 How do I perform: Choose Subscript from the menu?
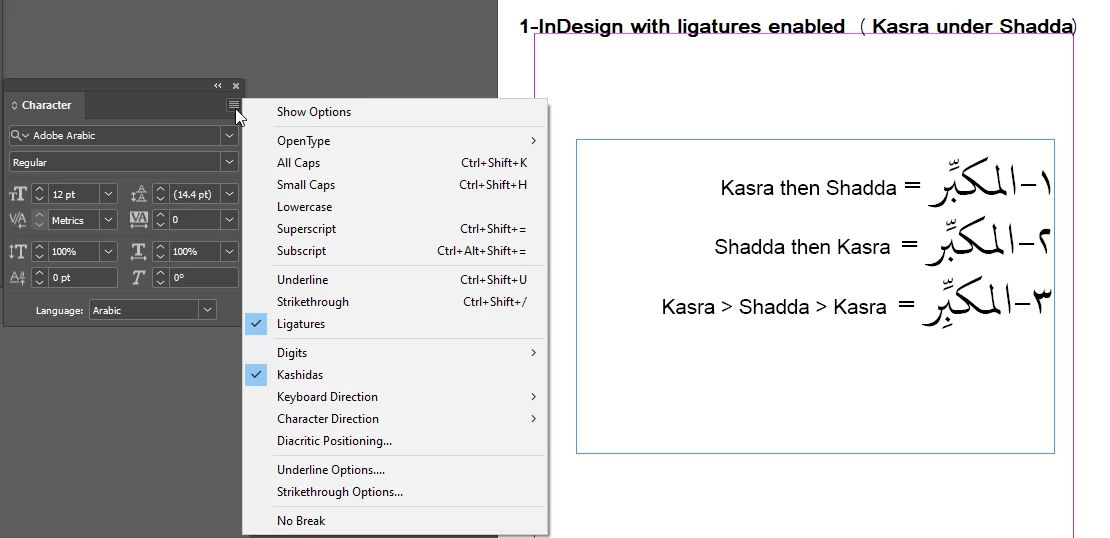[395, 251]
